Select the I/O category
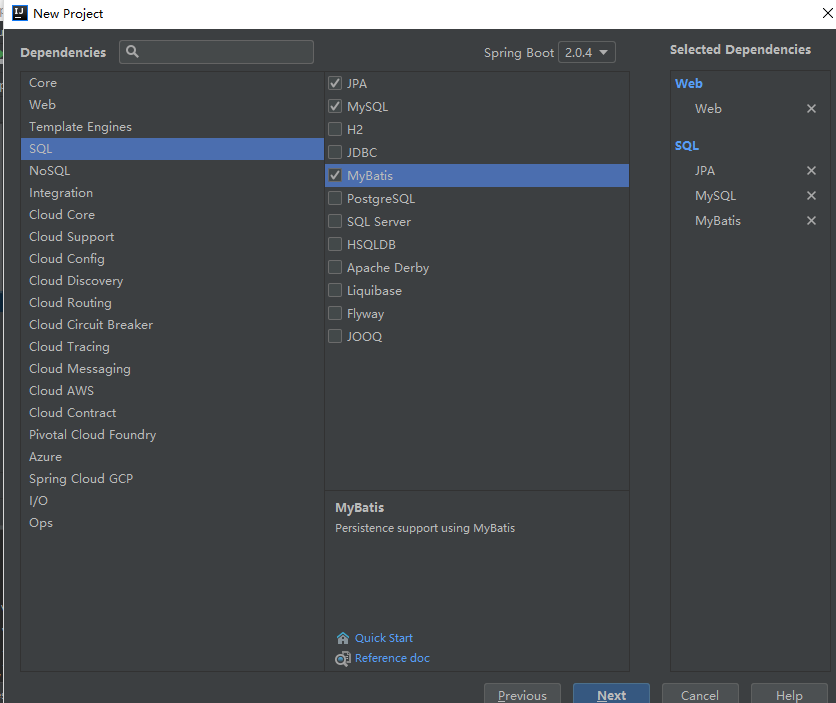The width and height of the screenshot is (836, 703). (172, 501)
